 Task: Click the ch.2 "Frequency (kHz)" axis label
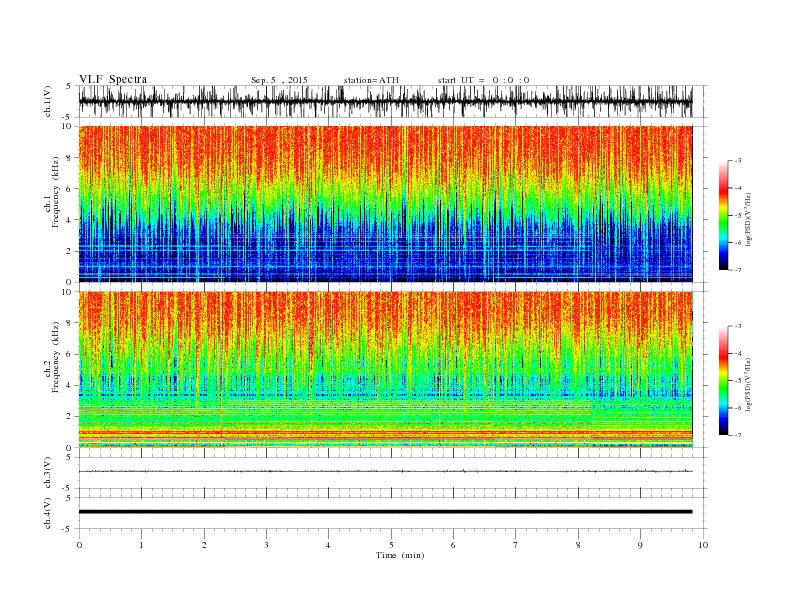56,358
